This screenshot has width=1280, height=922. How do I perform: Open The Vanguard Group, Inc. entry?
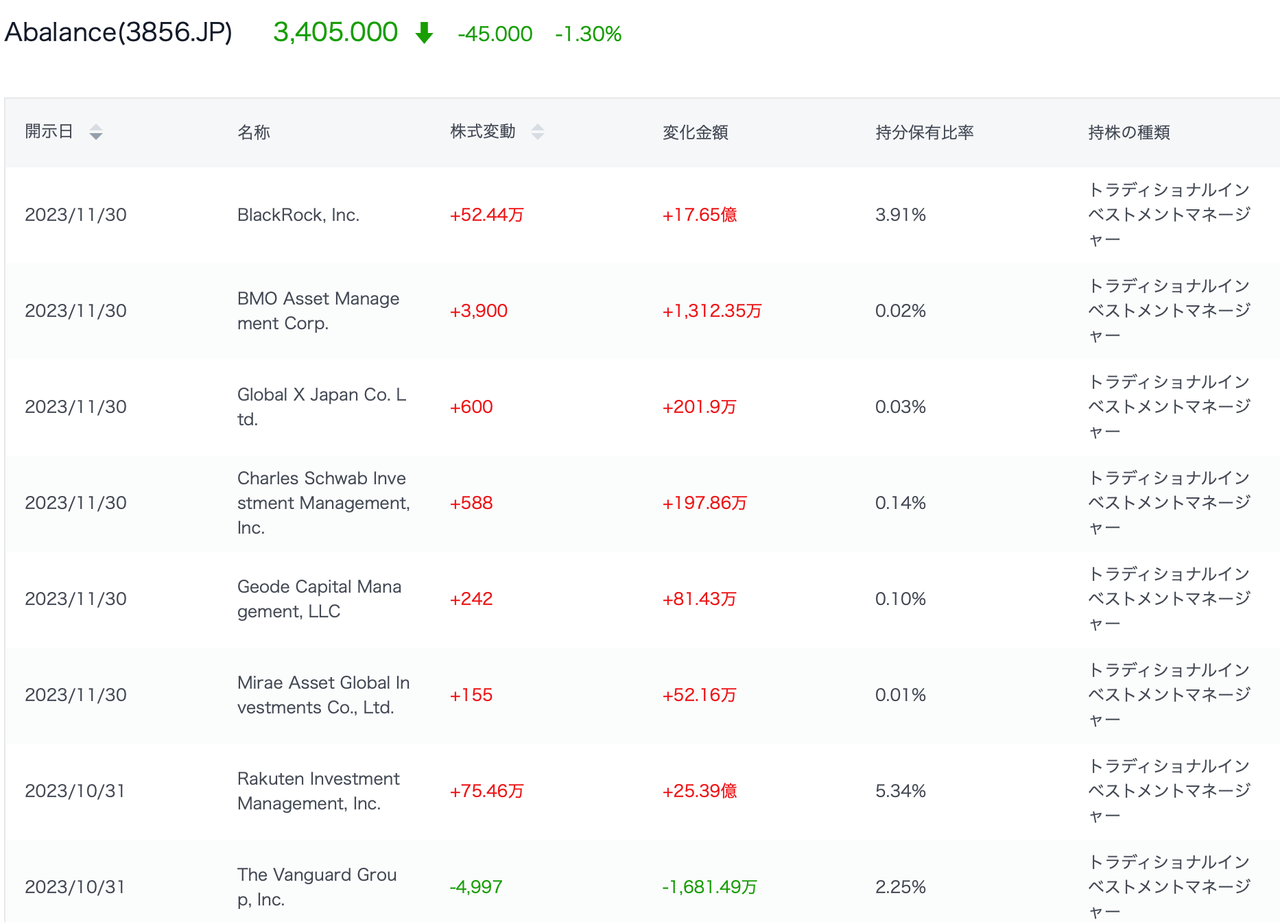(x=317, y=887)
